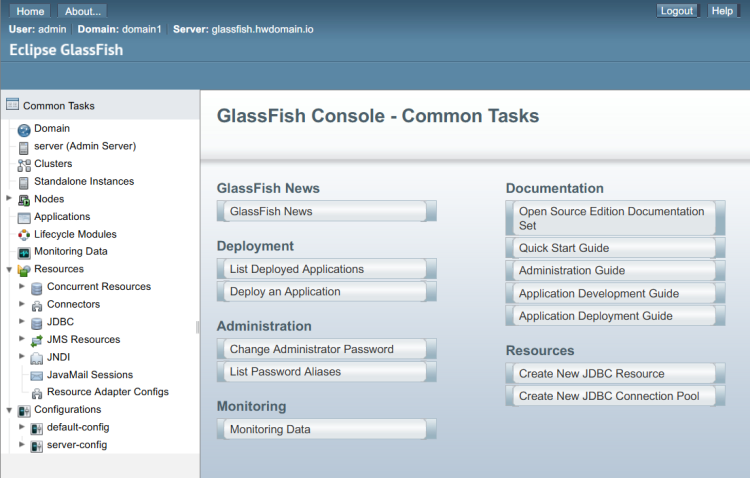Viewport: 750px width, 478px height.
Task: Click the Domain globe icon
Action: click(24, 130)
